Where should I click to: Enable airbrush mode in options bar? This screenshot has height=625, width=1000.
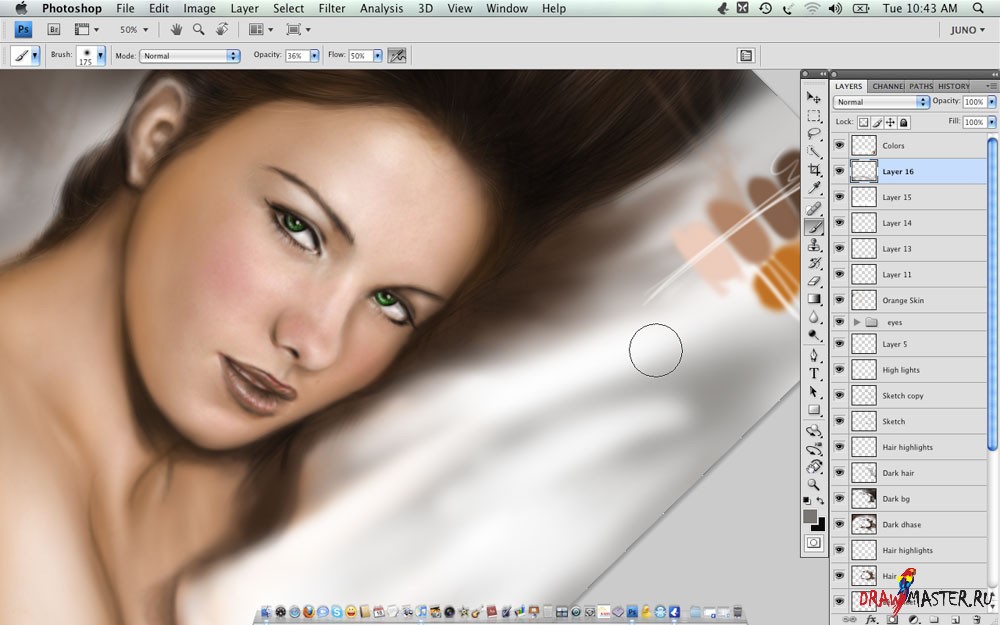pyautogui.click(x=397, y=56)
